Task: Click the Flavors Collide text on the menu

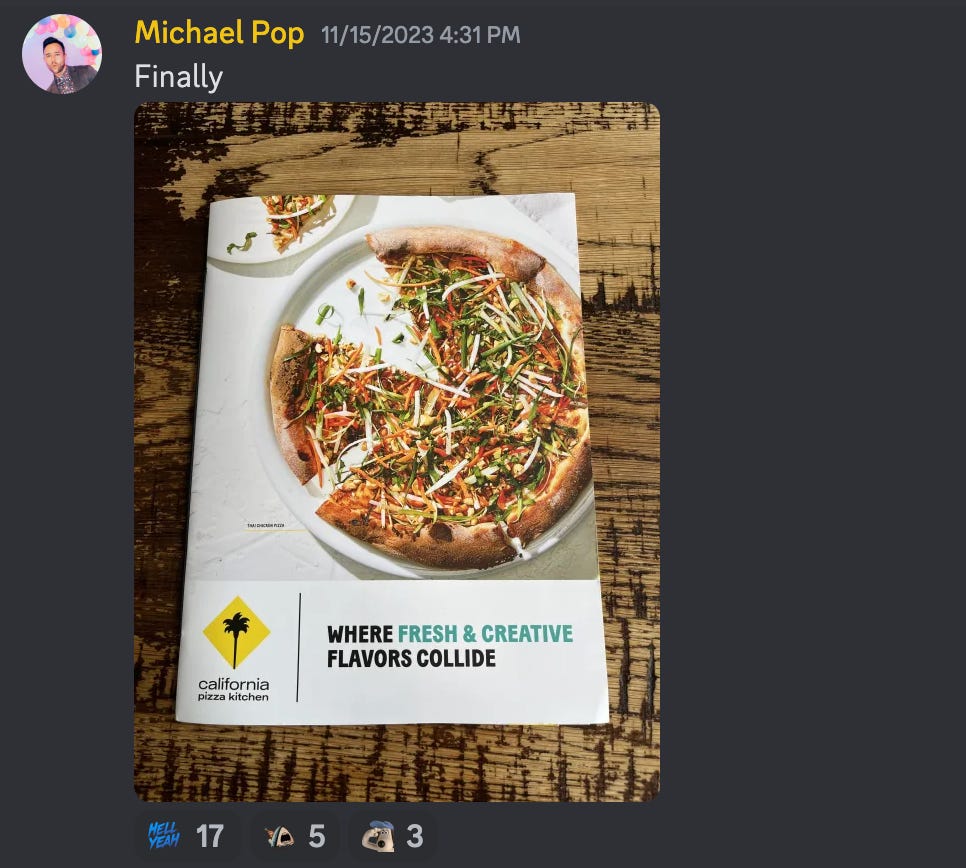Action: pyautogui.click(x=411, y=659)
